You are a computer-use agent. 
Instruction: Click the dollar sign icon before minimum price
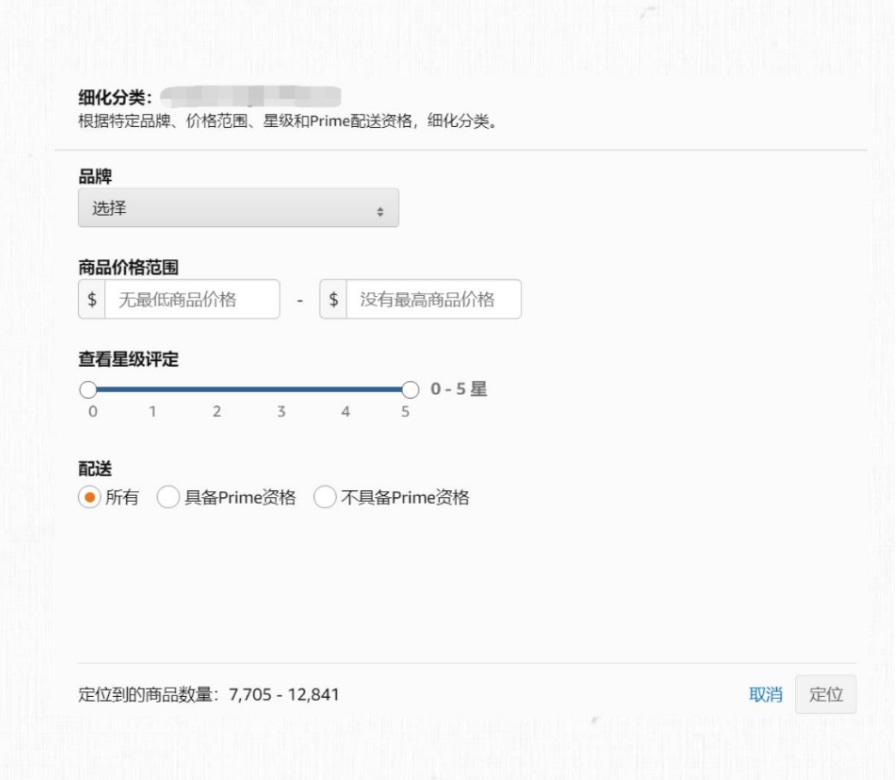[x=91, y=298]
